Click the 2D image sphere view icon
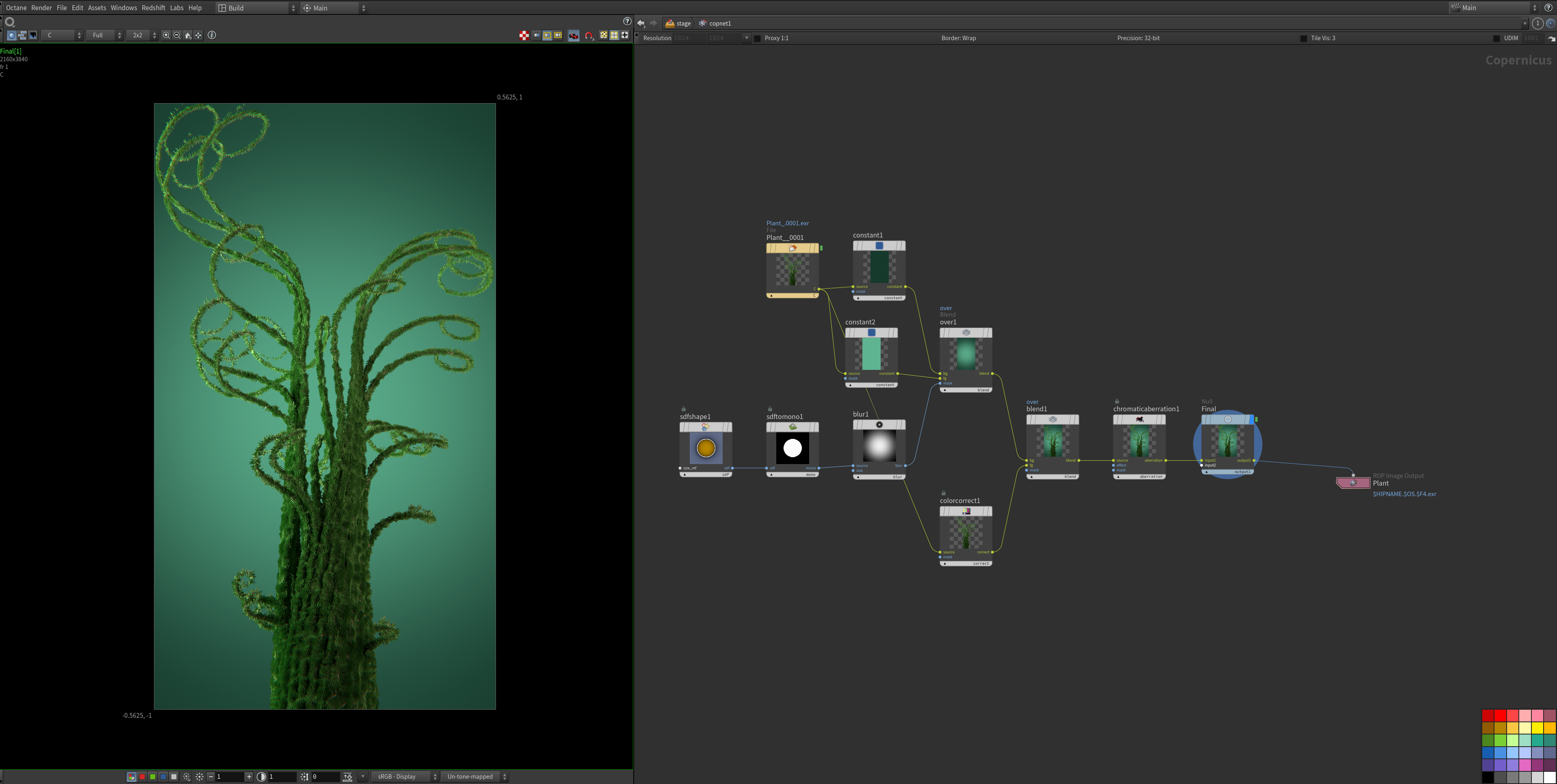 [11, 35]
